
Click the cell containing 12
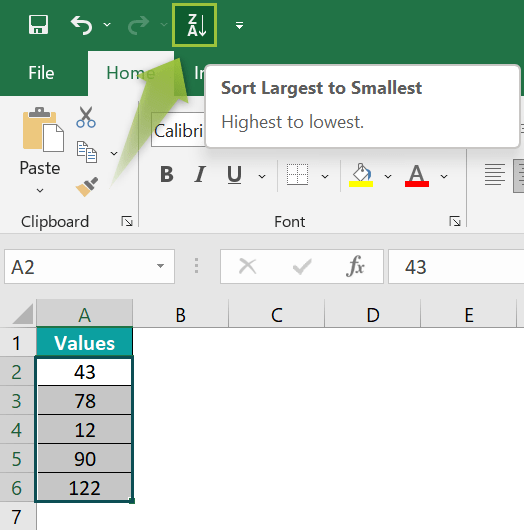click(x=85, y=430)
